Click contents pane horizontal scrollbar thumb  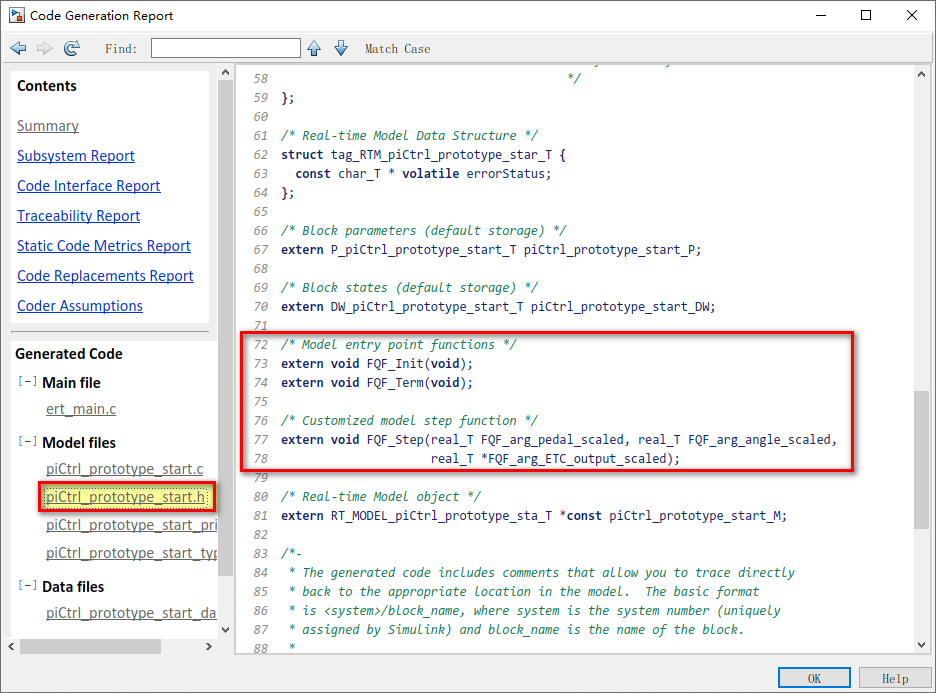point(90,646)
